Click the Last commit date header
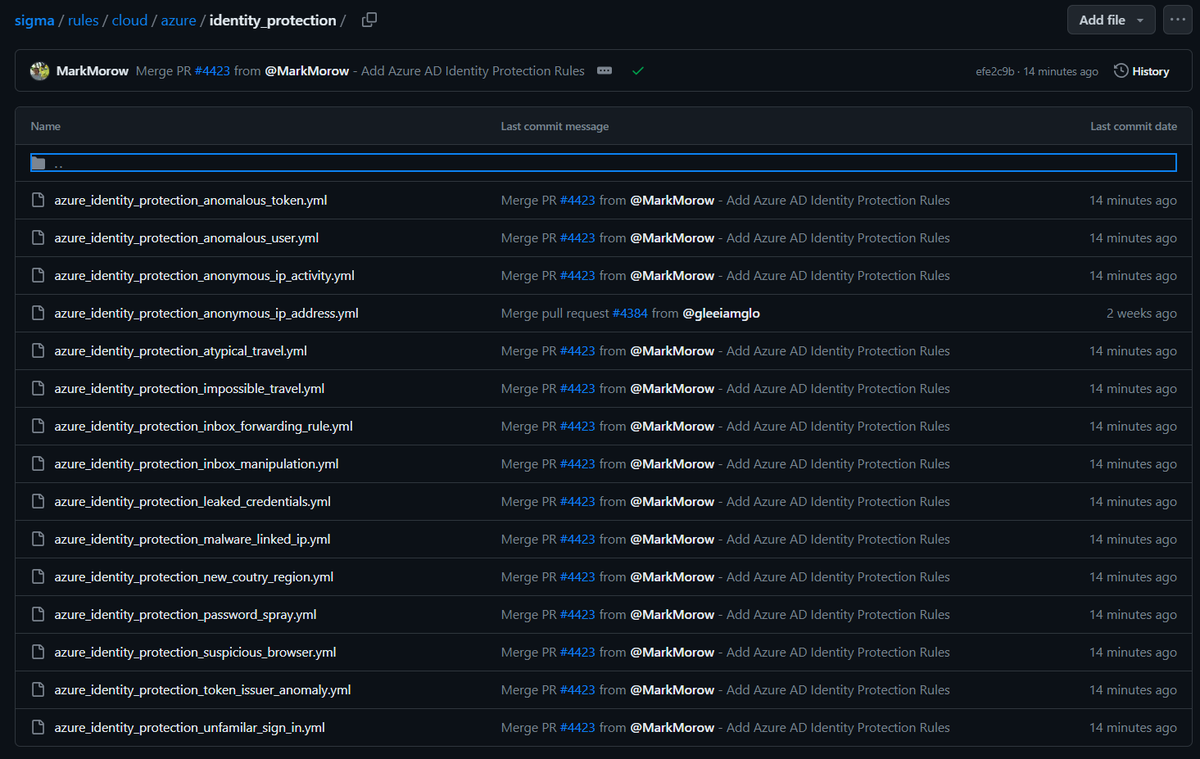Viewport: 1200px width, 759px height. pyautogui.click(x=1134, y=126)
